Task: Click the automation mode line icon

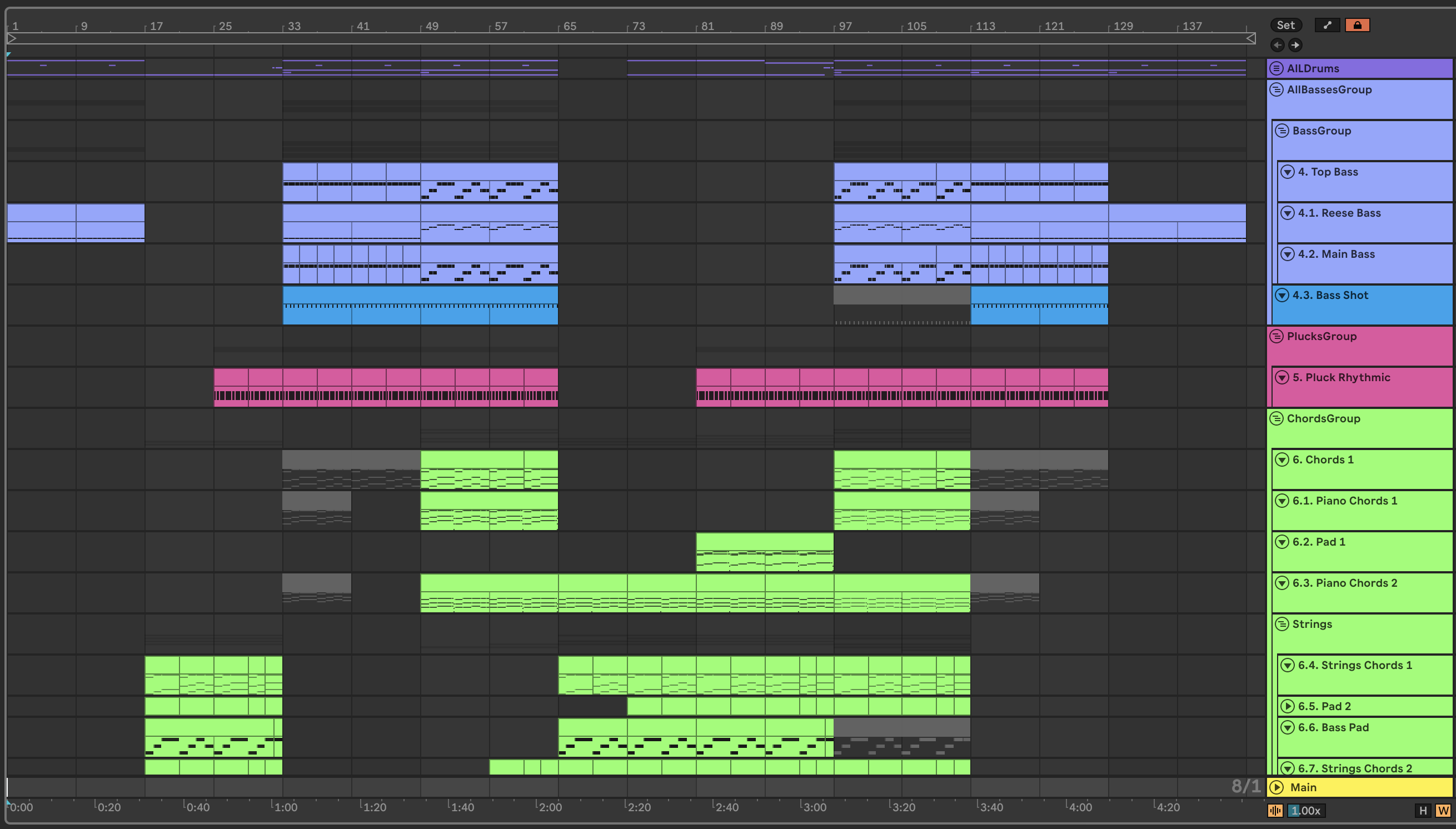Action: point(1327,25)
